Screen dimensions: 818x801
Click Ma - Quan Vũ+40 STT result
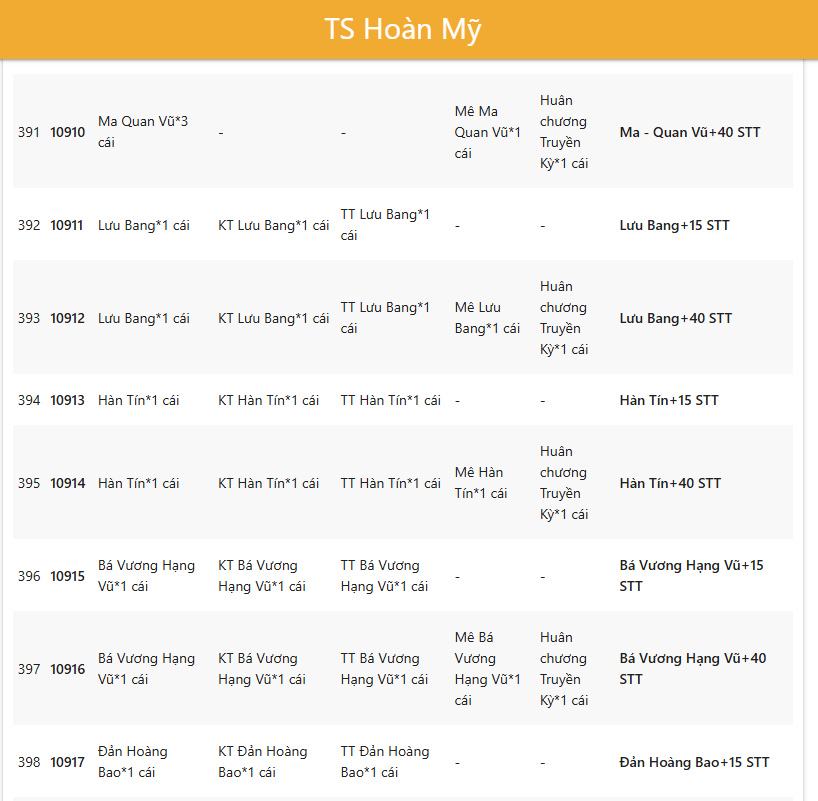689,132
